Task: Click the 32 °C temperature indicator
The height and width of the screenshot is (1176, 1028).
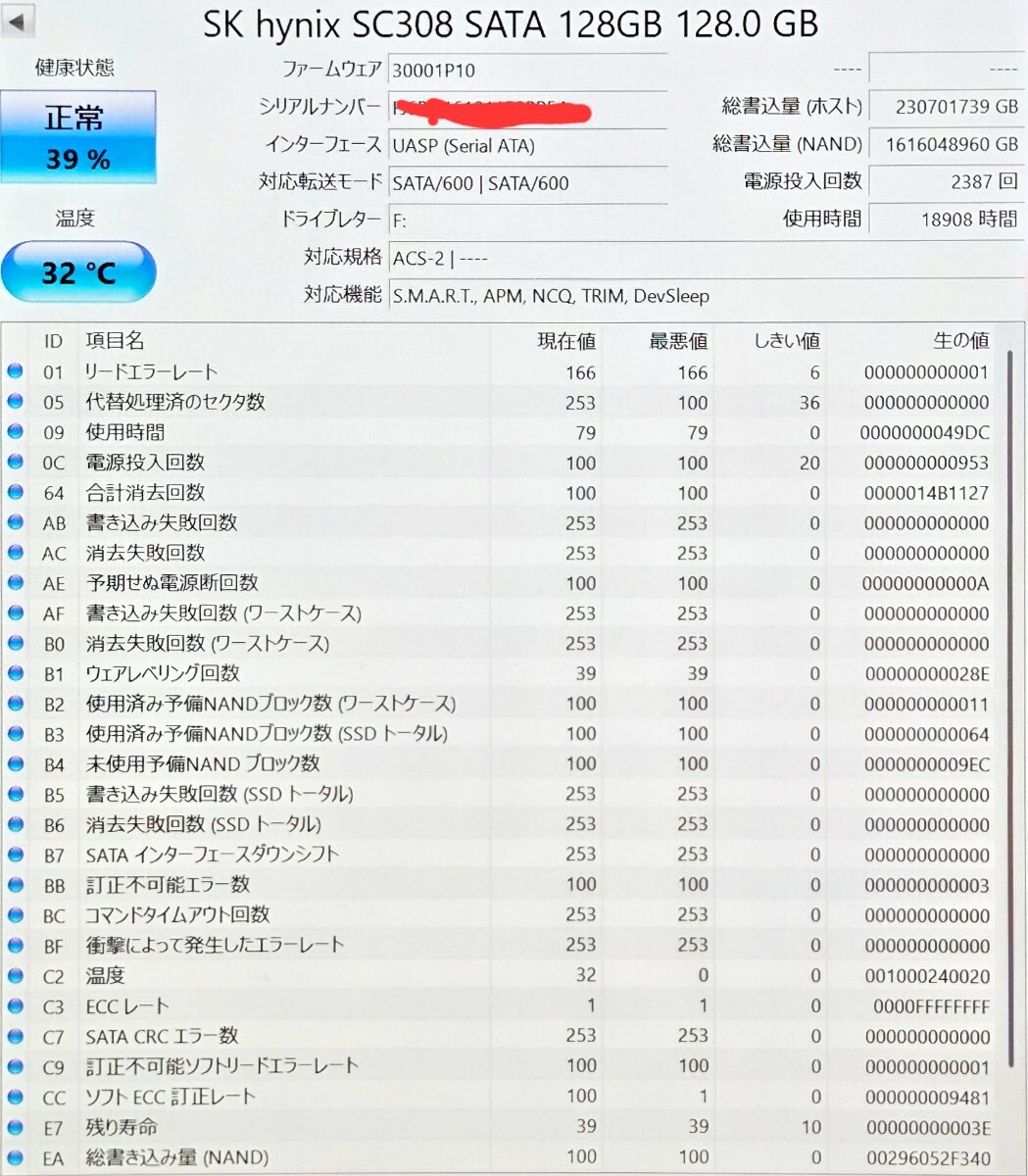Action: (78, 271)
